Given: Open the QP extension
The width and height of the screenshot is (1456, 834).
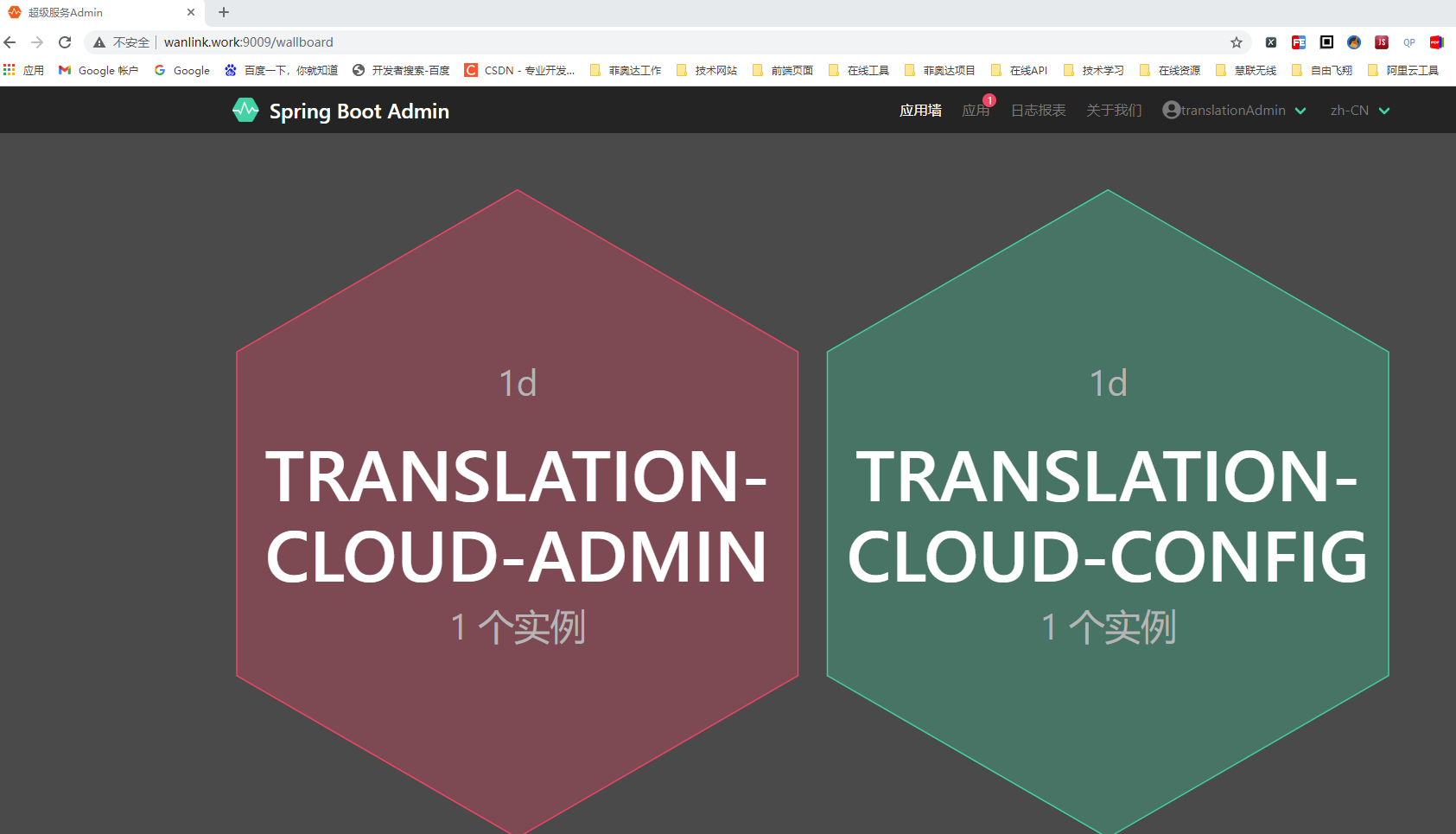Looking at the screenshot, I should (1409, 42).
